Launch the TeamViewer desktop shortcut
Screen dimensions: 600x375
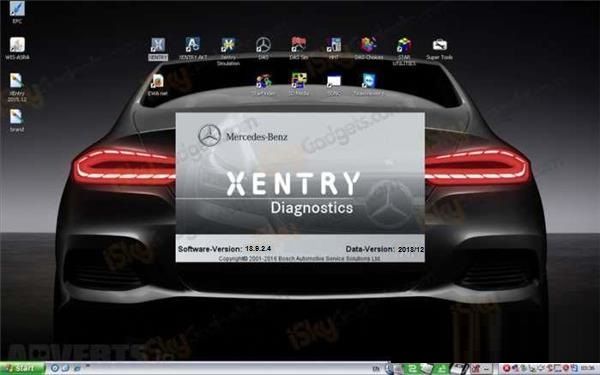pyautogui.click(x=369, y=85)
